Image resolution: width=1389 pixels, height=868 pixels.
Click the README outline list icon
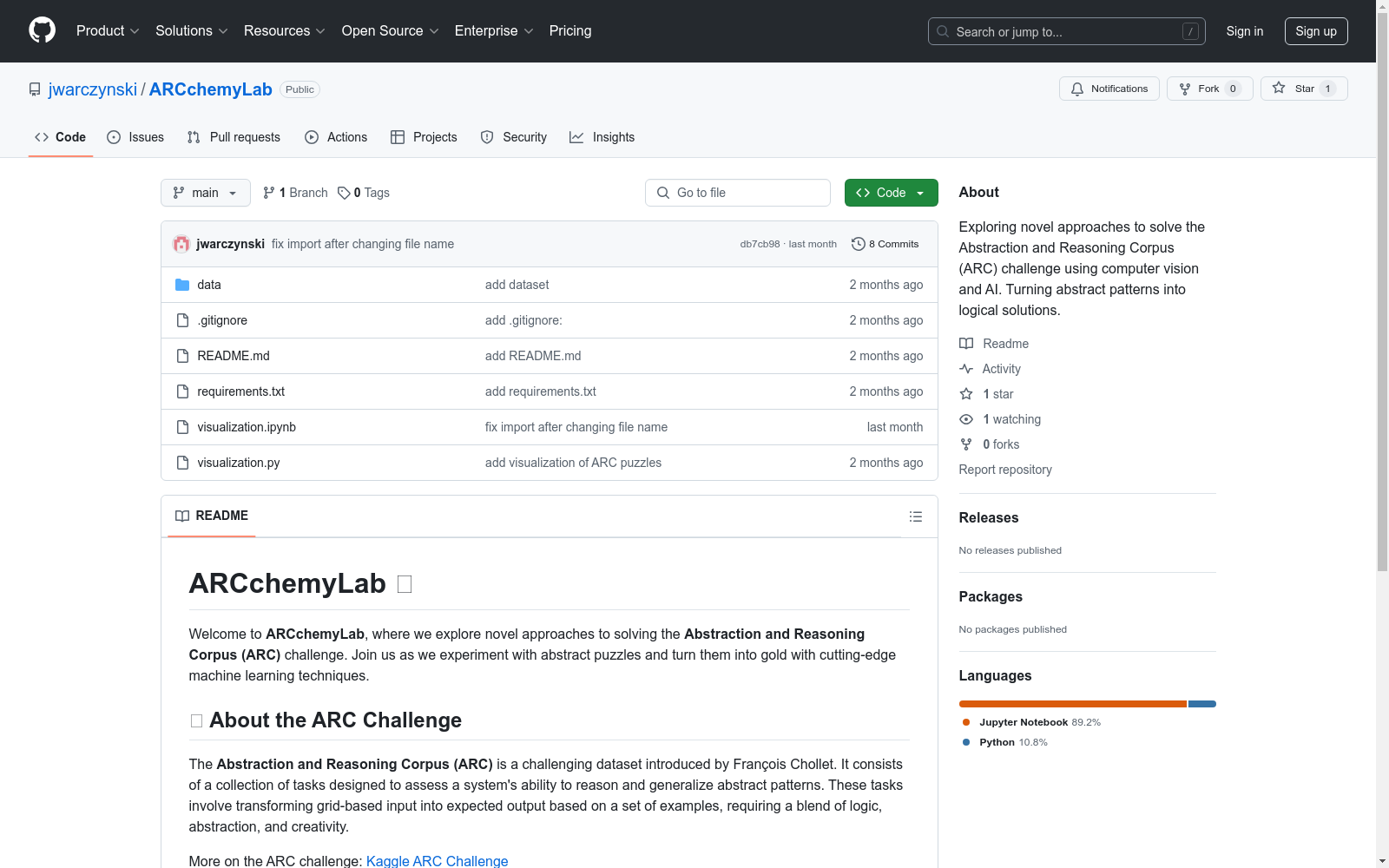coord(915,516)
